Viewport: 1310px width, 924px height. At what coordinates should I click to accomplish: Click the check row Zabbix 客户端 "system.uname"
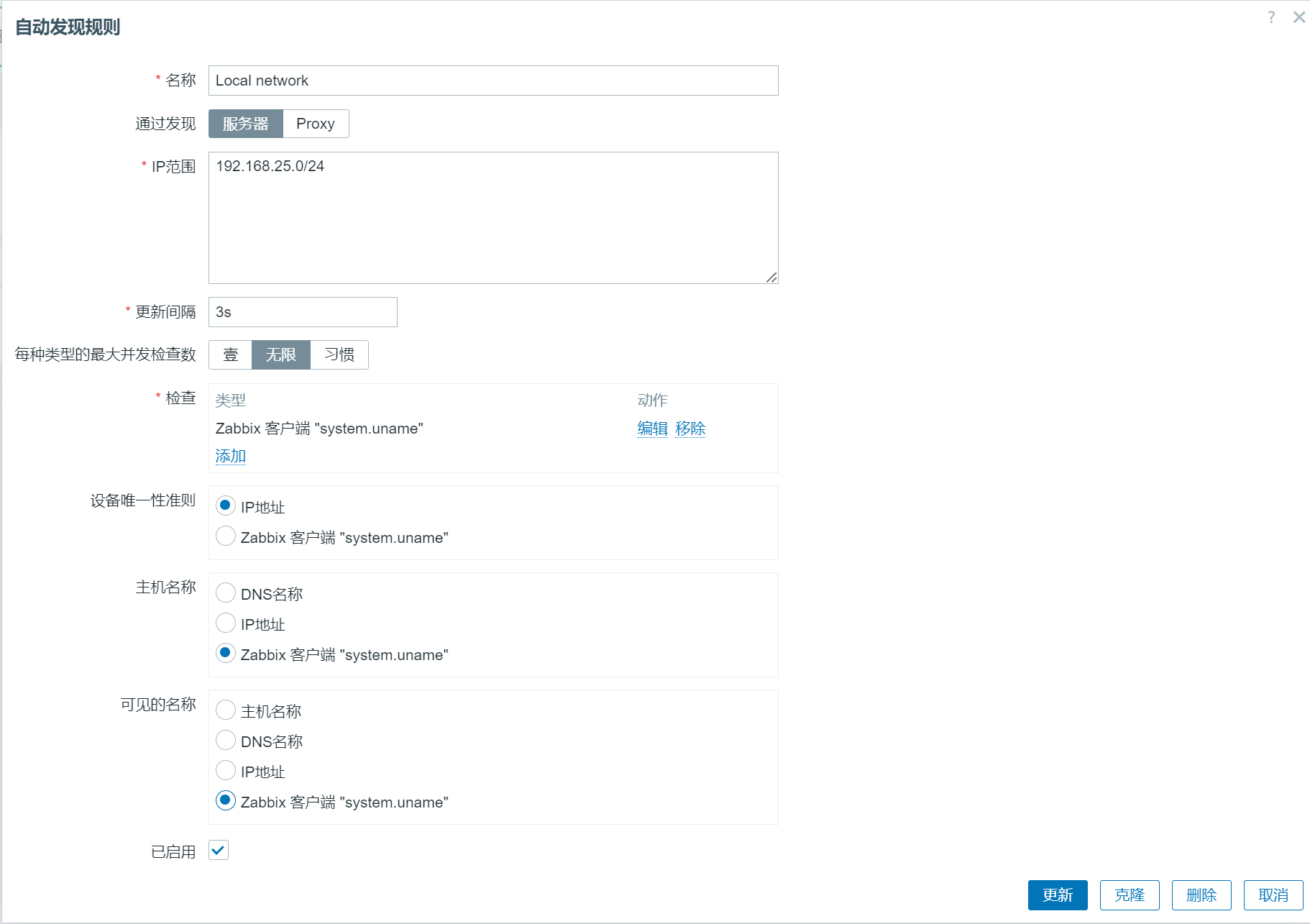(319, 429)
